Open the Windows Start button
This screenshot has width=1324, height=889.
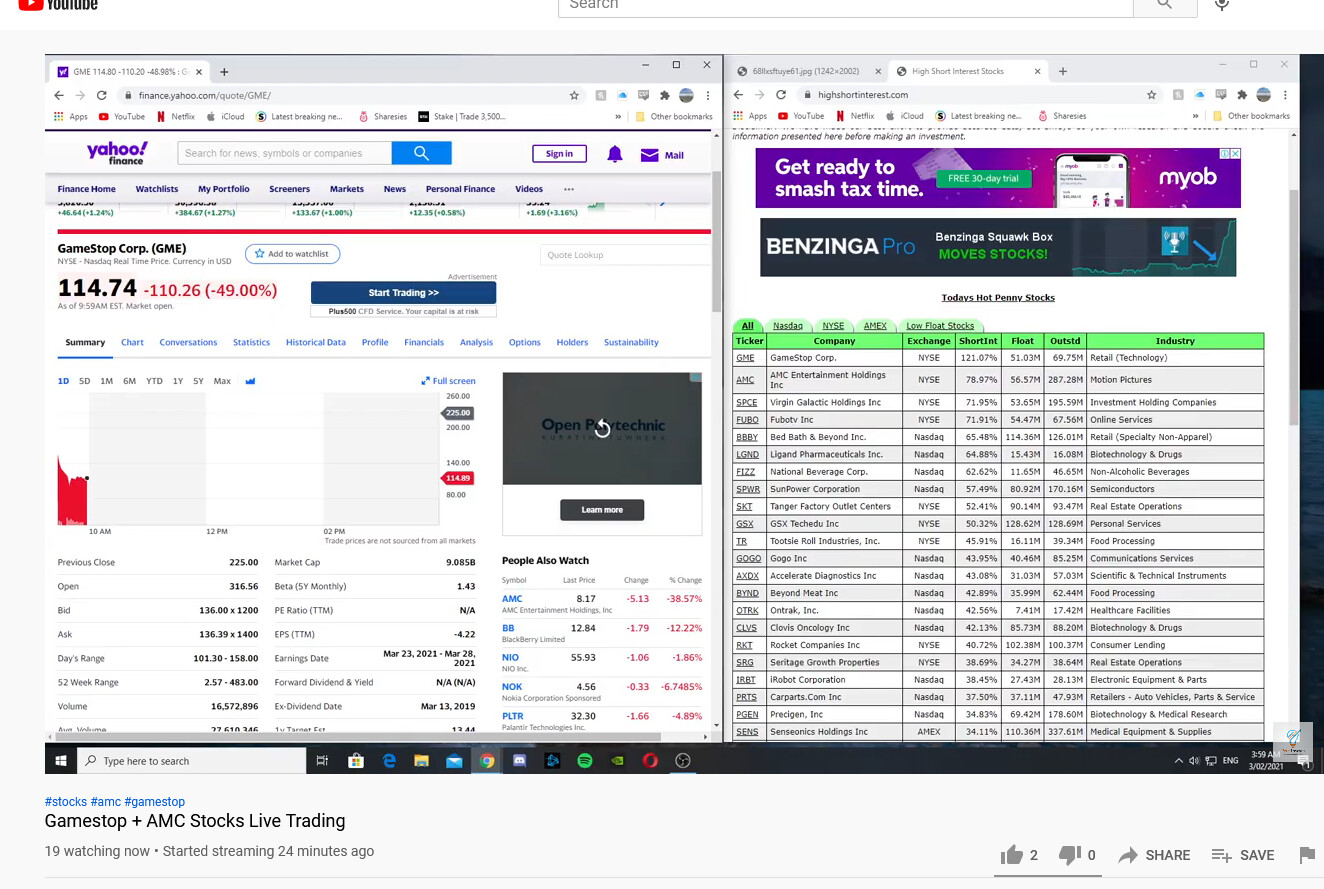pyautogui.click(x=61, y=761)
